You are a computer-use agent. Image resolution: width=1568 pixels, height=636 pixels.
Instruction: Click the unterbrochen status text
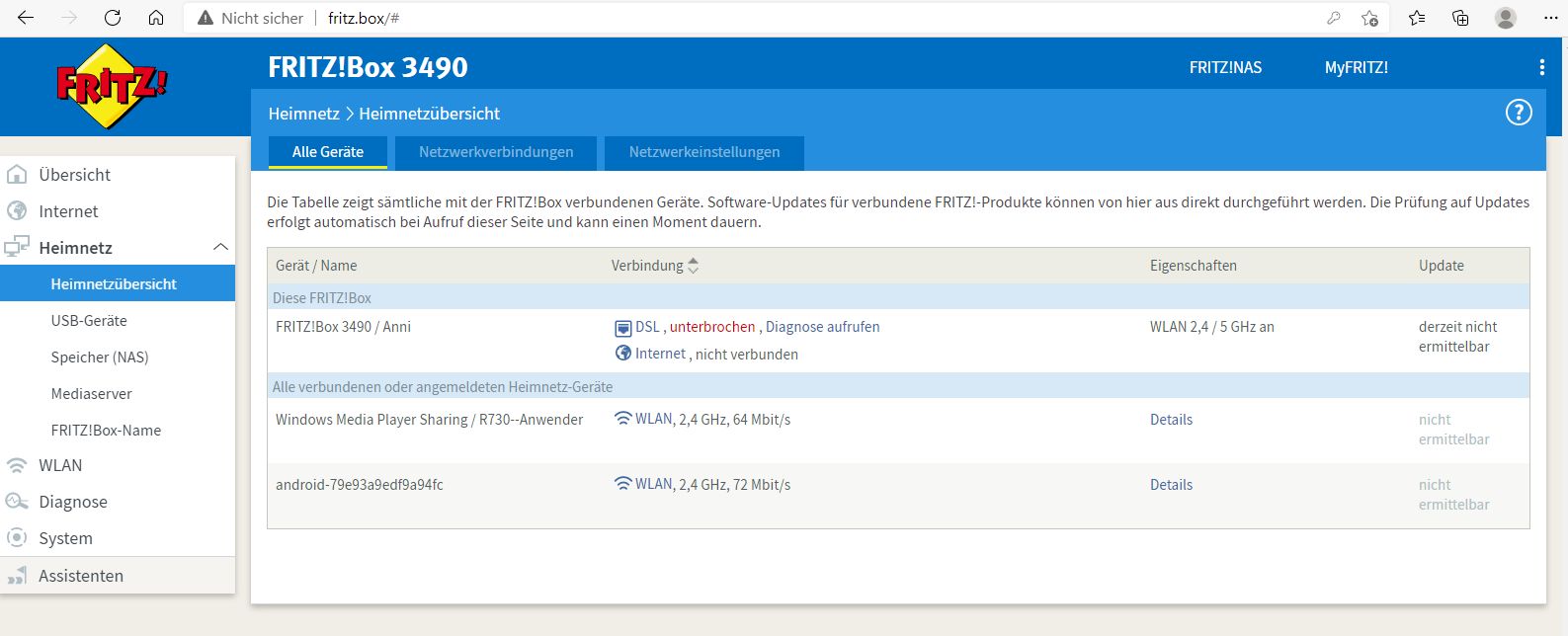712,327
